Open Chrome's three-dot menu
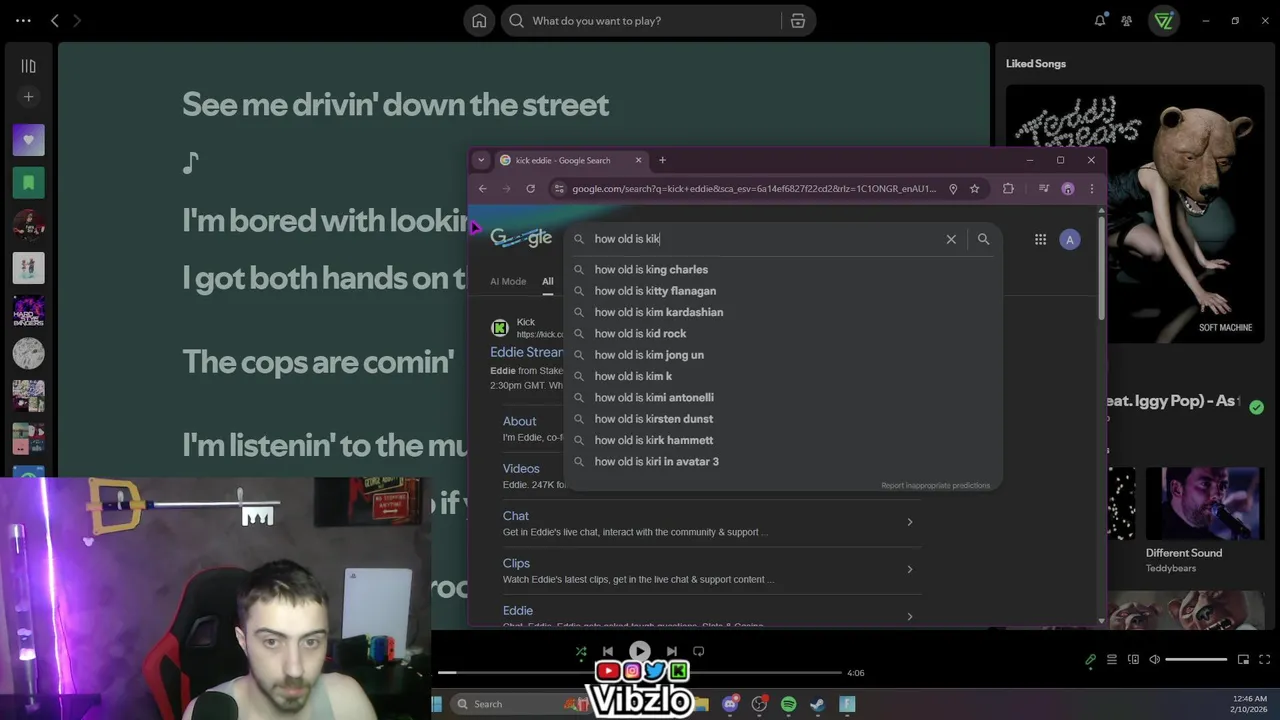This screenshot has width=1280, height=720. [x=1091, y=188]
